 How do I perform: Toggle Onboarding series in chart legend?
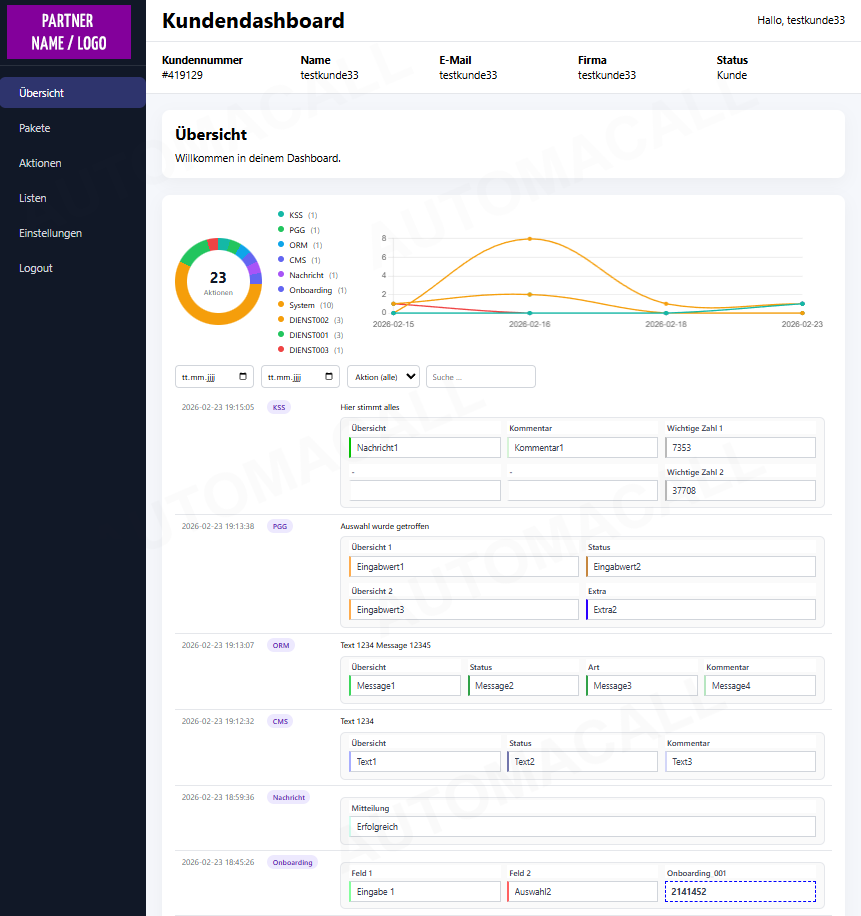309,290
